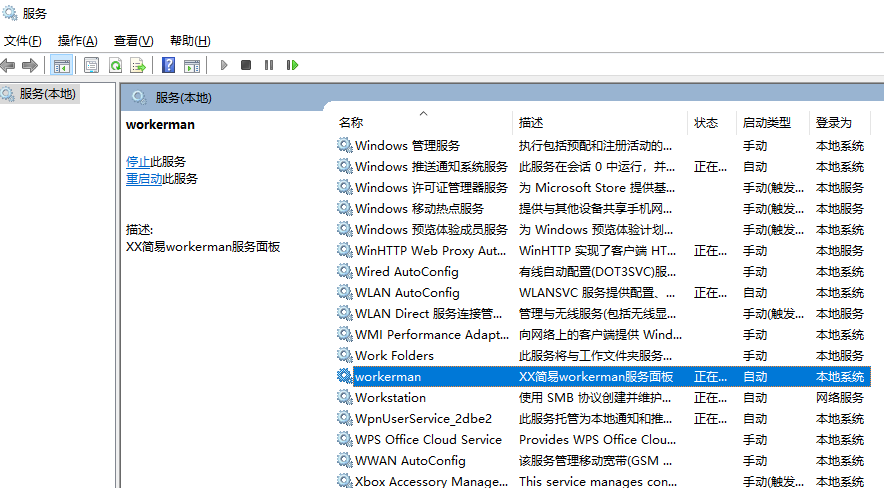Click the description XX简易workerman服务面板 in workerman row
The height and width of the screenshot is (488, 884).
tap(596, 377)
